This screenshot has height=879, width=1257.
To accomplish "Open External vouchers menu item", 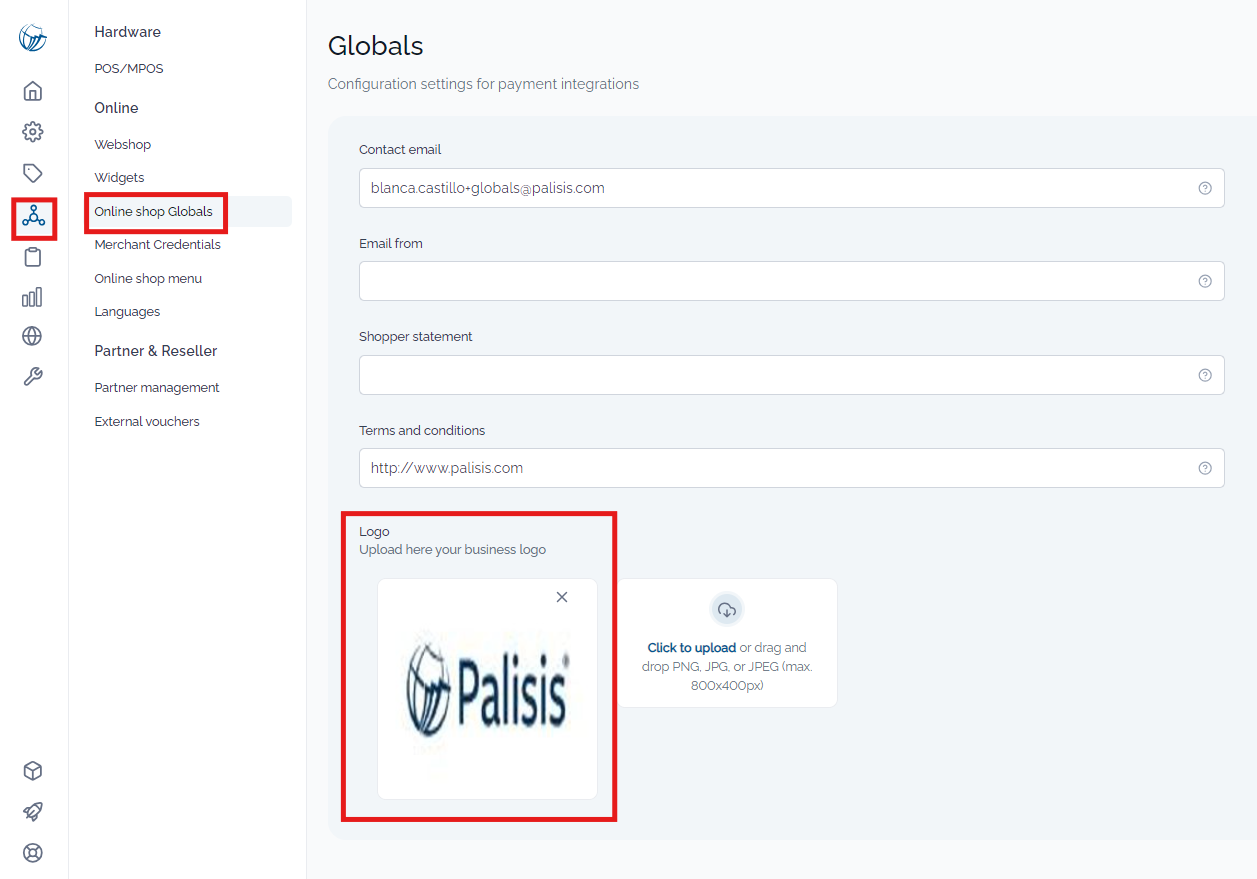I will [x=147, y=422].
